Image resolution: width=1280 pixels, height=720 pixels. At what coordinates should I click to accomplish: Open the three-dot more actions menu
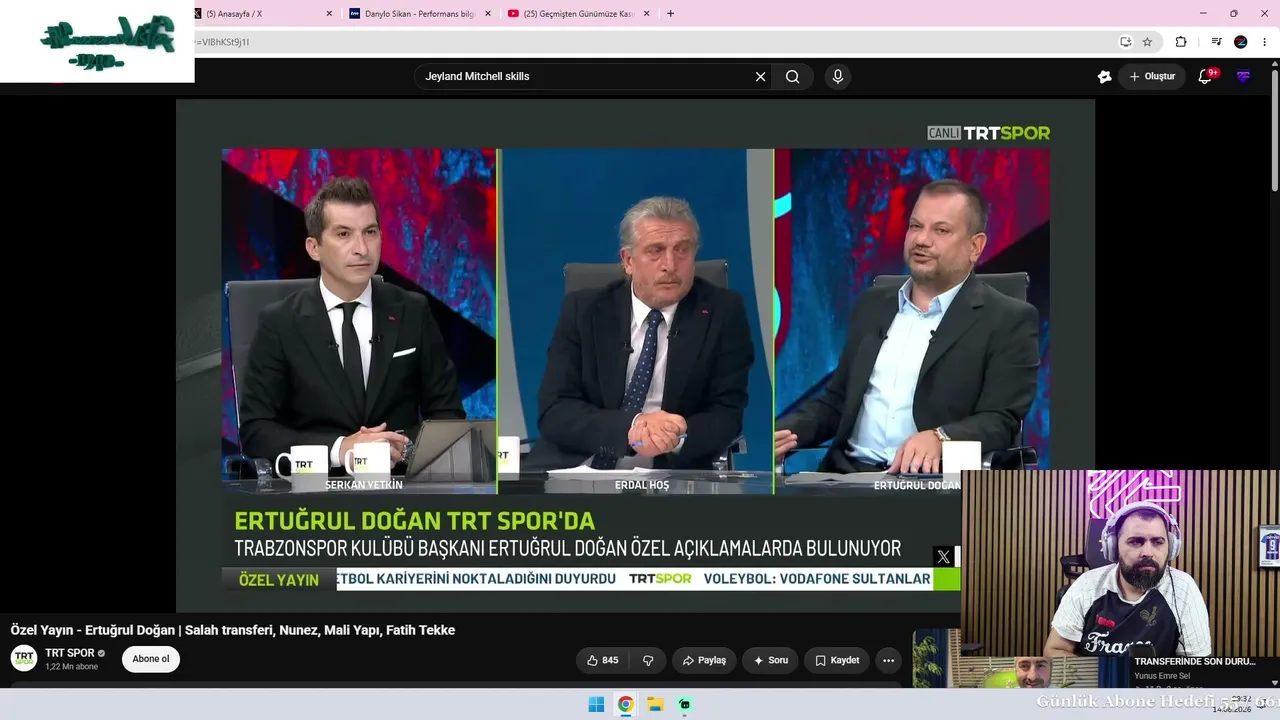click(x=888, y=660)
